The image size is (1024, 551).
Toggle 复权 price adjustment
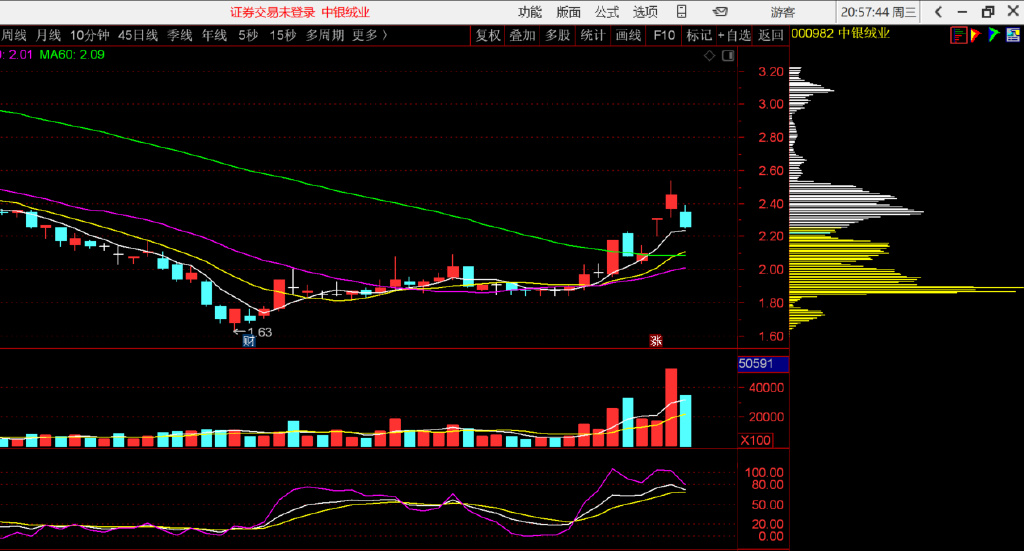coord(488,35)
